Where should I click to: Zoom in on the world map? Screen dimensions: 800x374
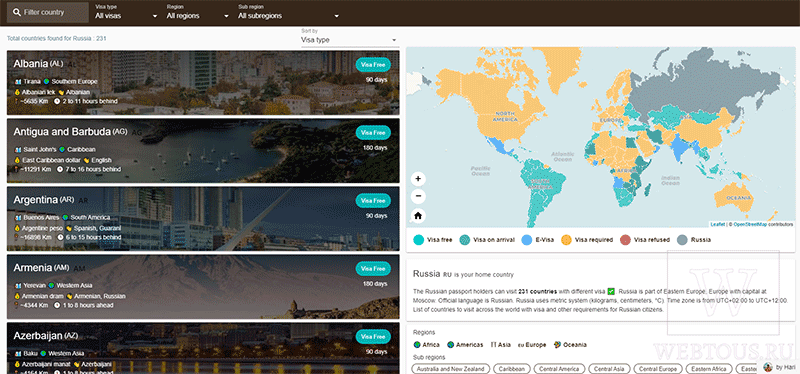pyautogui.click(x=418, y=179)
